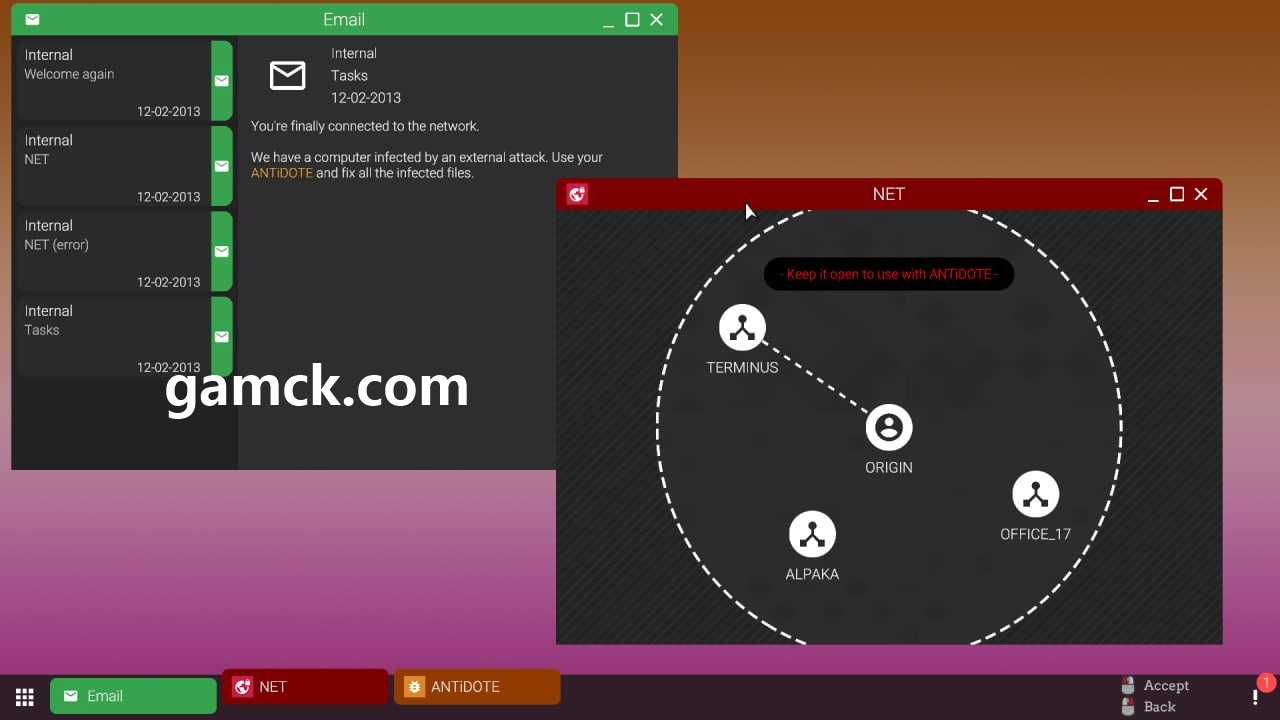
Task: Maximize the NET window
Action: pos(1177,194)
